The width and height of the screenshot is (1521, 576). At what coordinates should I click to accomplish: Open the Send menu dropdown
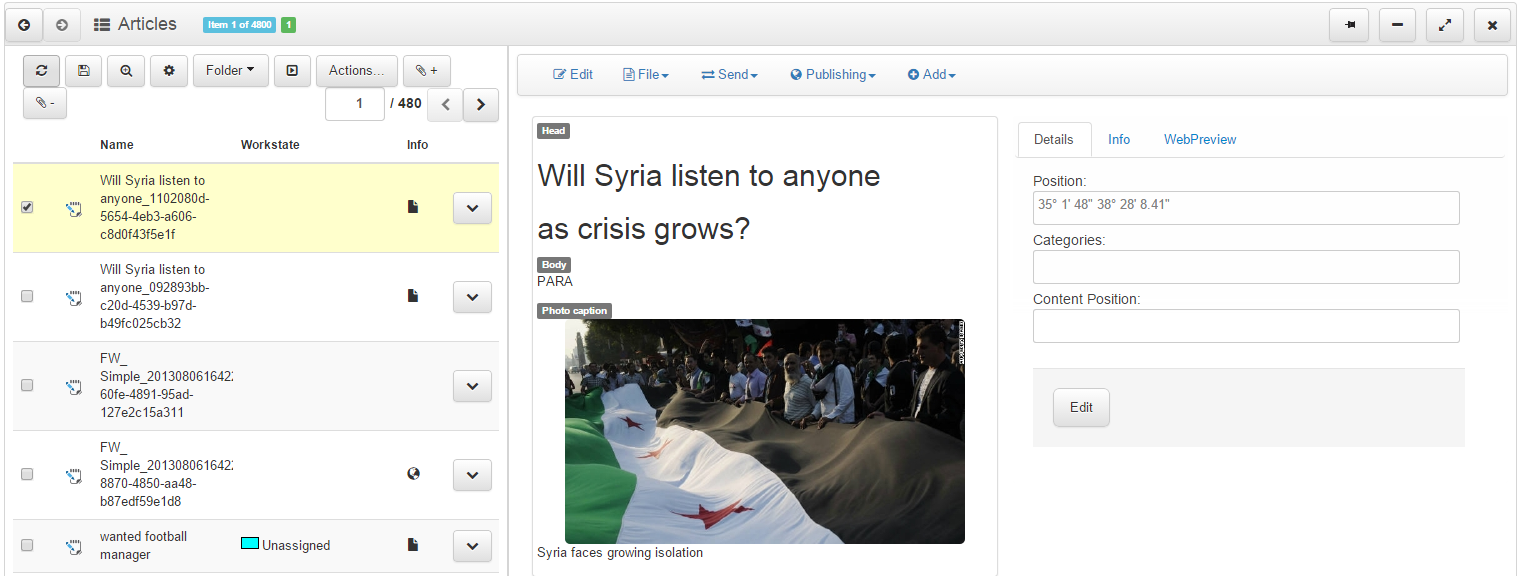click(729, 75)
